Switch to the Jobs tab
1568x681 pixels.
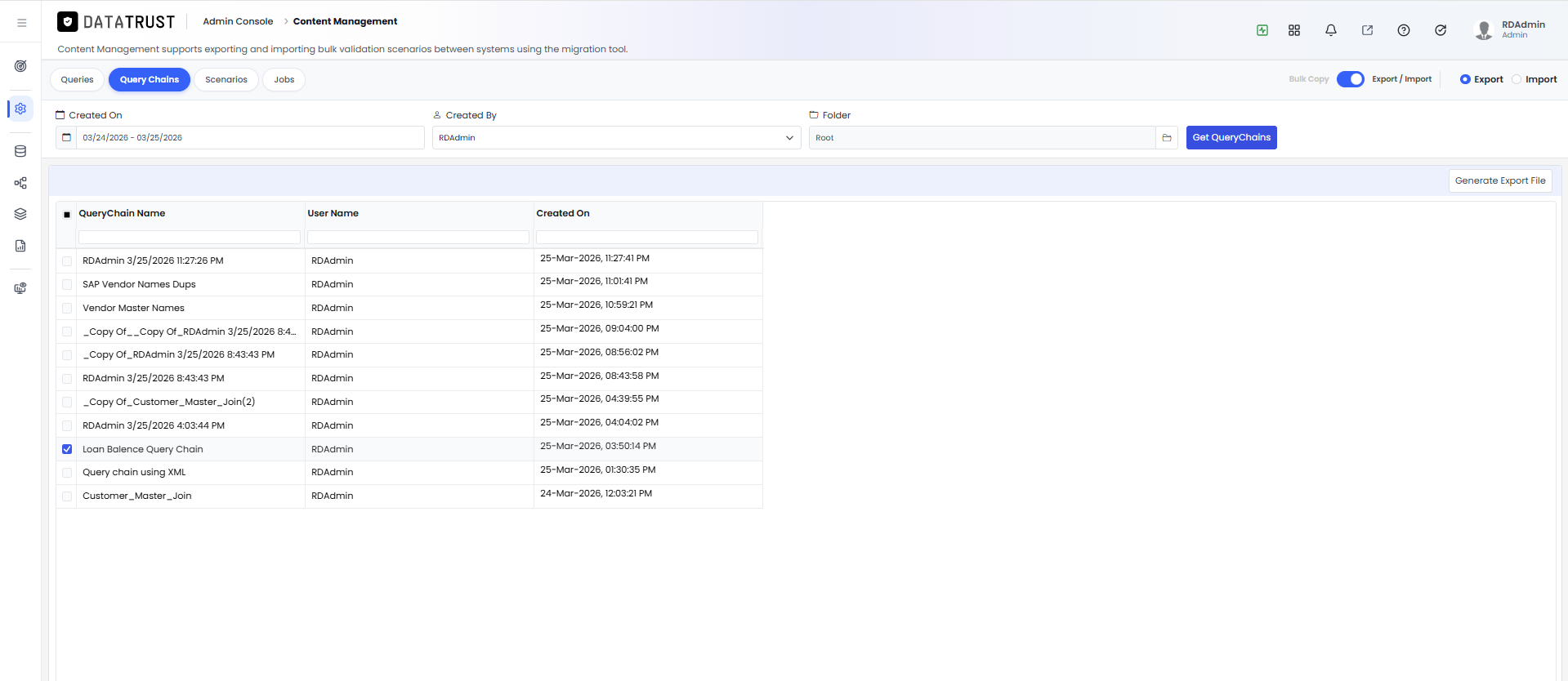284,79
